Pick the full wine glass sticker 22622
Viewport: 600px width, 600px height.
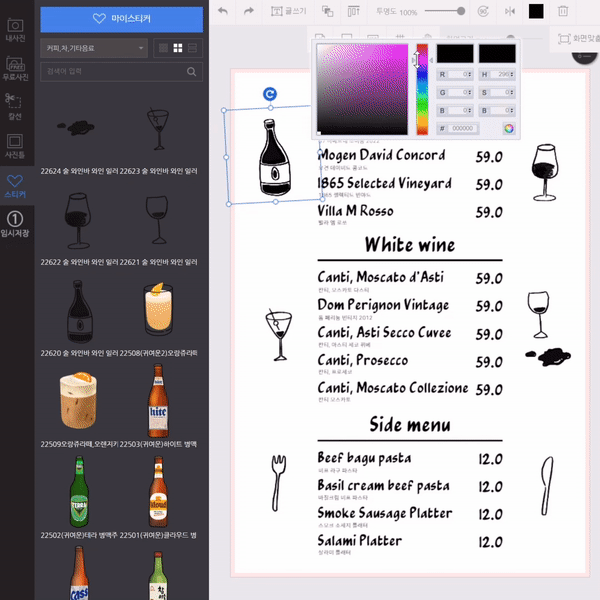78,221
